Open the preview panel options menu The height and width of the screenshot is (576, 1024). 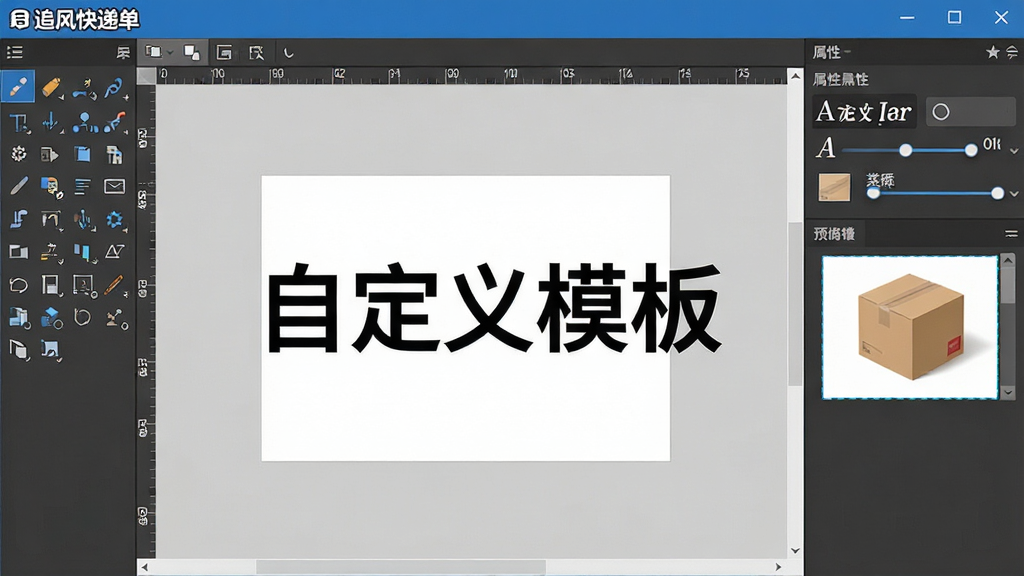[1011, 234]
